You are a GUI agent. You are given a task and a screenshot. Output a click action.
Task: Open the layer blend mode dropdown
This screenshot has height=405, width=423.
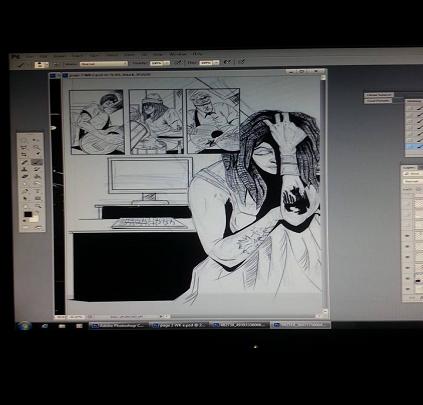click(413, 181)
